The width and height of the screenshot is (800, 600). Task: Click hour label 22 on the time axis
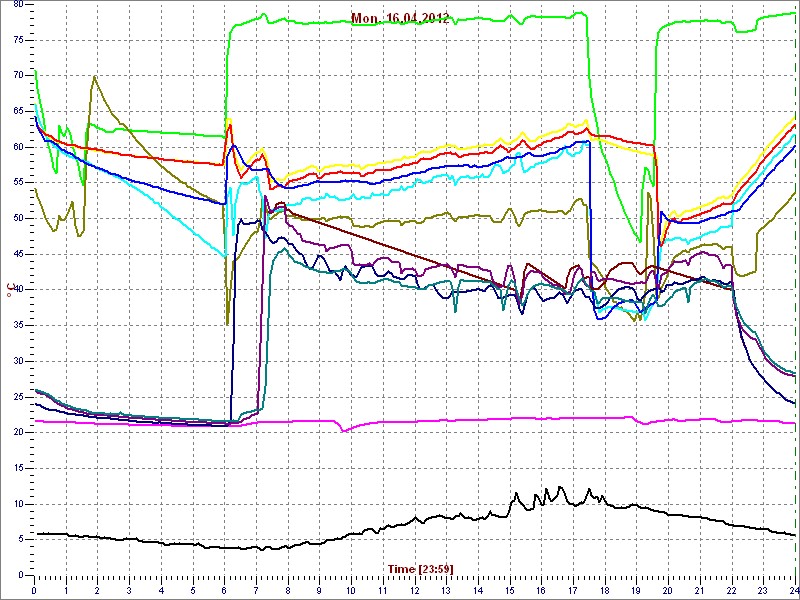731,591
